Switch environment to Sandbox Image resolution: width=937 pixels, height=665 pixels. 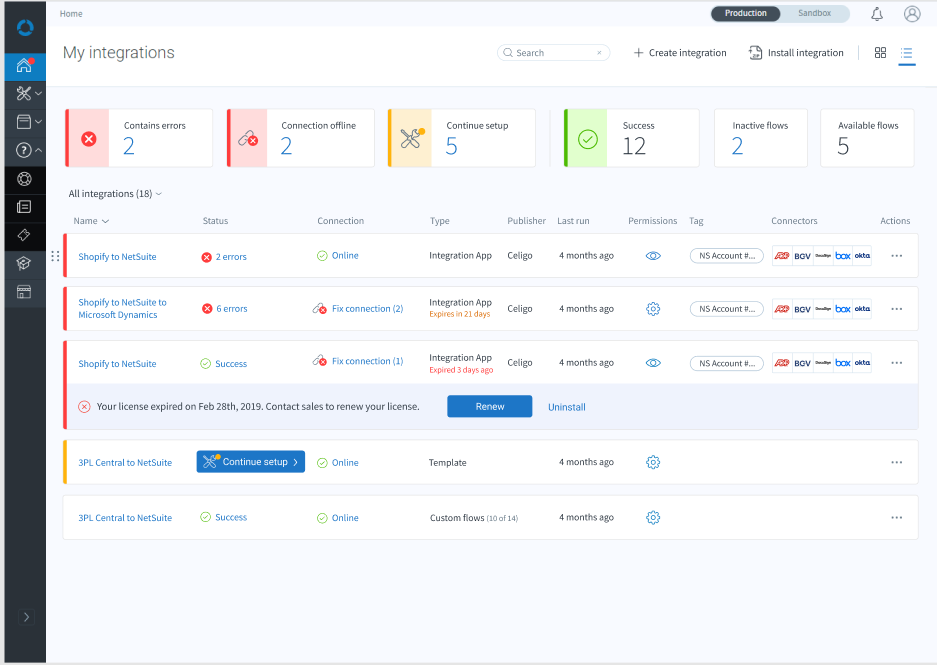pos(815,14)
